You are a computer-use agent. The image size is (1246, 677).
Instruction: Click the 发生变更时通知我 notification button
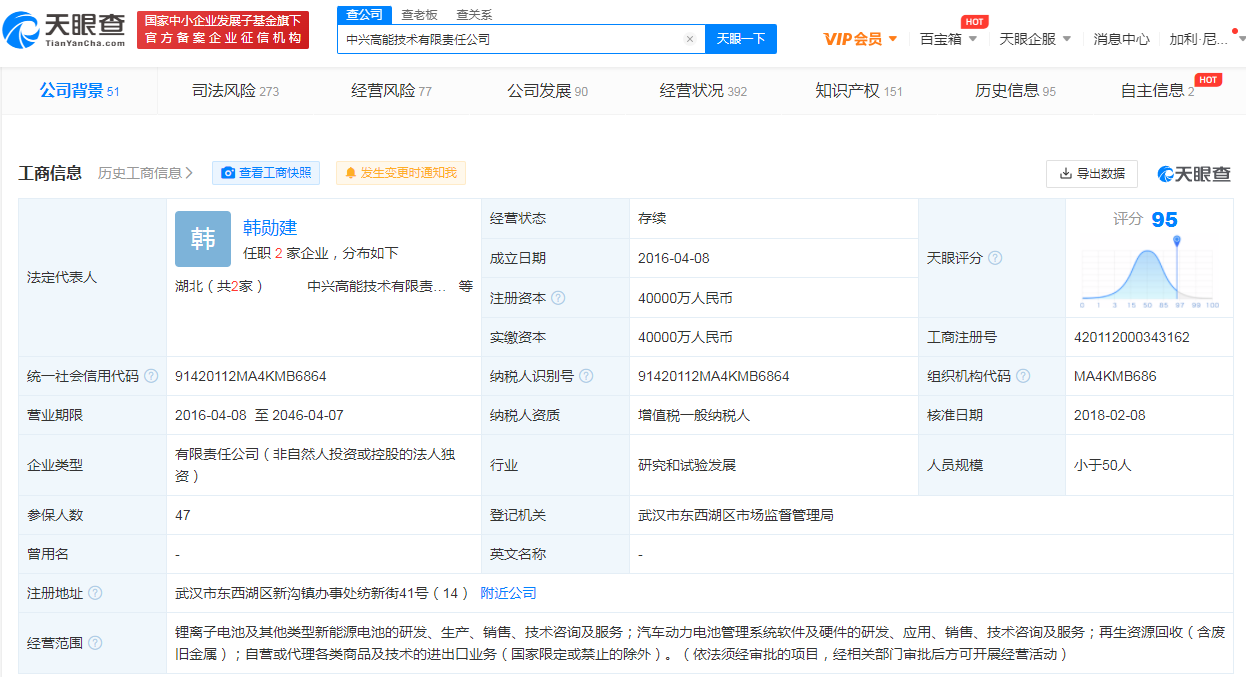[401, 173]
